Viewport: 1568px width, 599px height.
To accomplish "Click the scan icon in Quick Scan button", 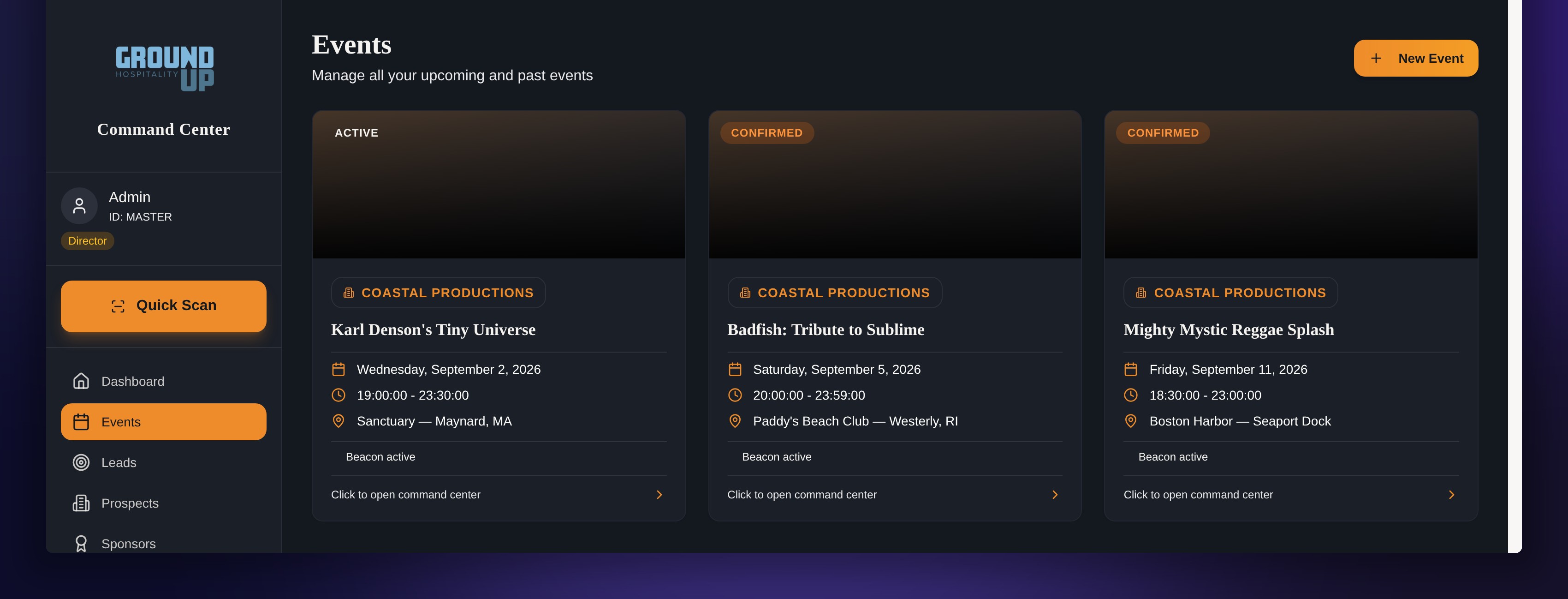I will click(118, 306).
